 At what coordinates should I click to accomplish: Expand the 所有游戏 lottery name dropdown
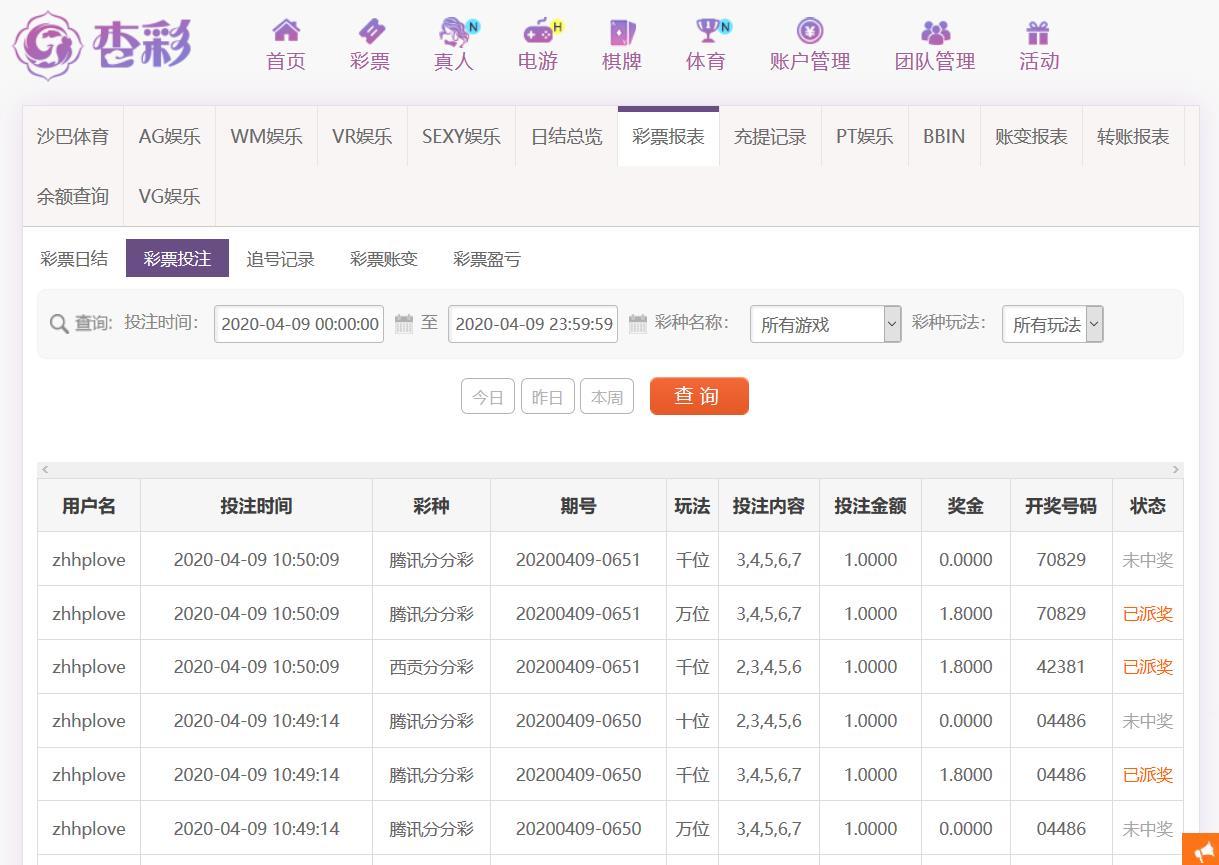[825, 324]
